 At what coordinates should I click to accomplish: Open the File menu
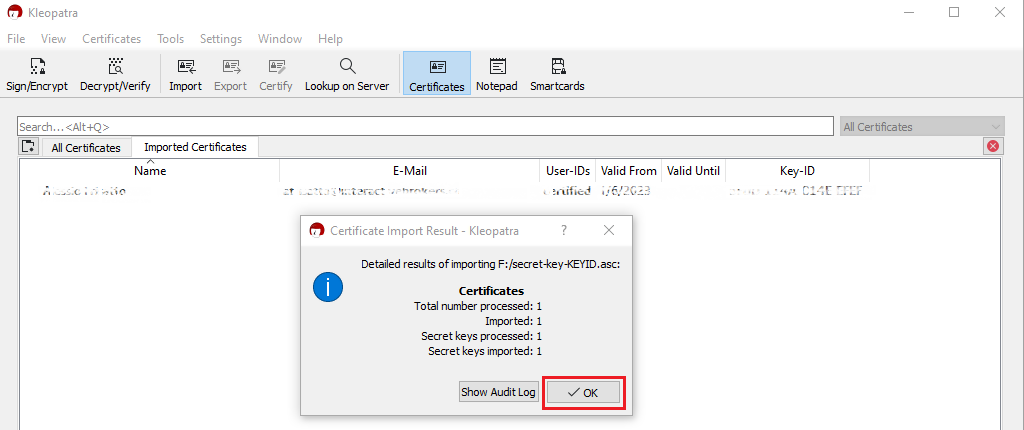[16, 39]
